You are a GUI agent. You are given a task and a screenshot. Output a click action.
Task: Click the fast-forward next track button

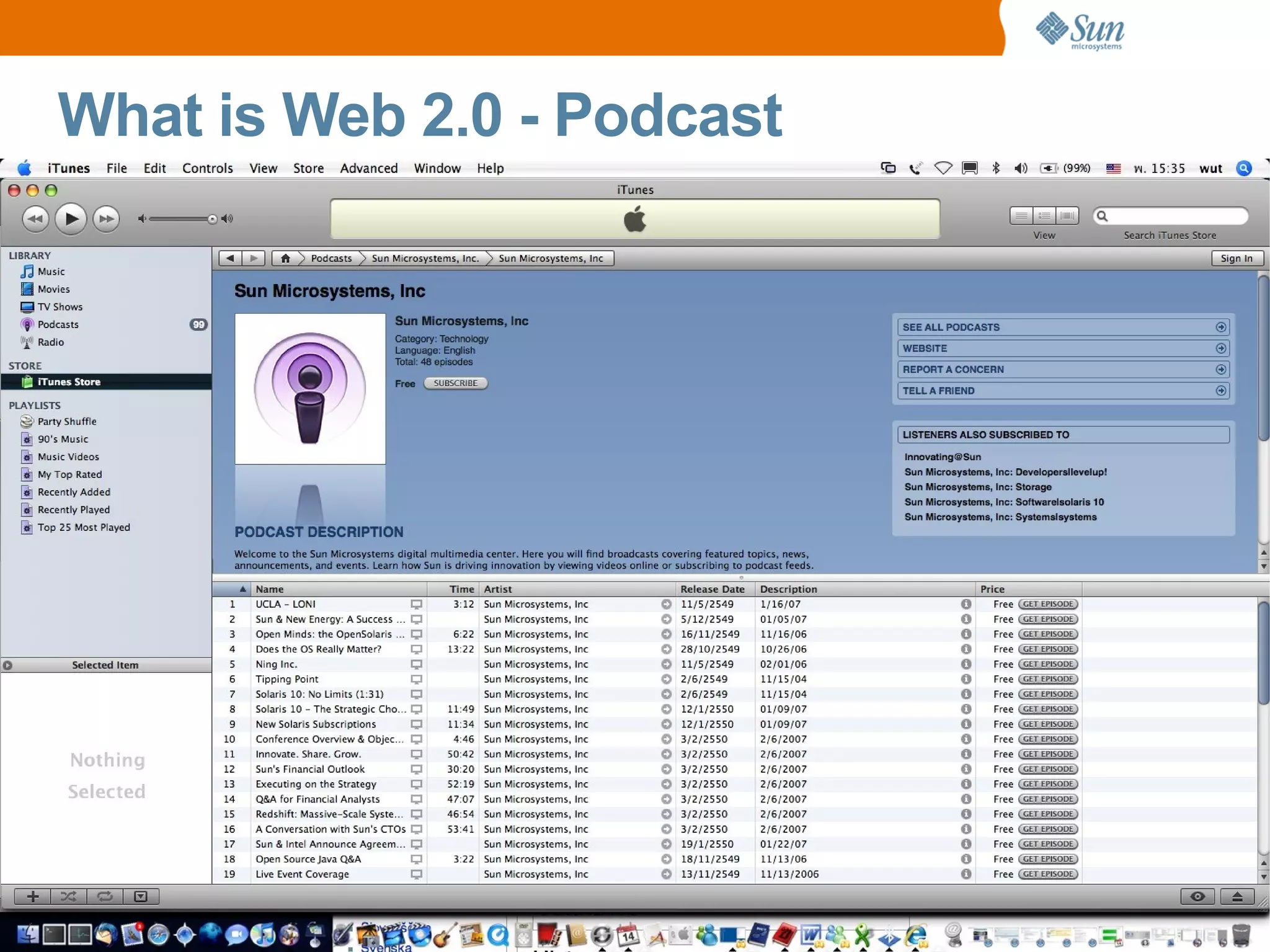coord(107,219)
